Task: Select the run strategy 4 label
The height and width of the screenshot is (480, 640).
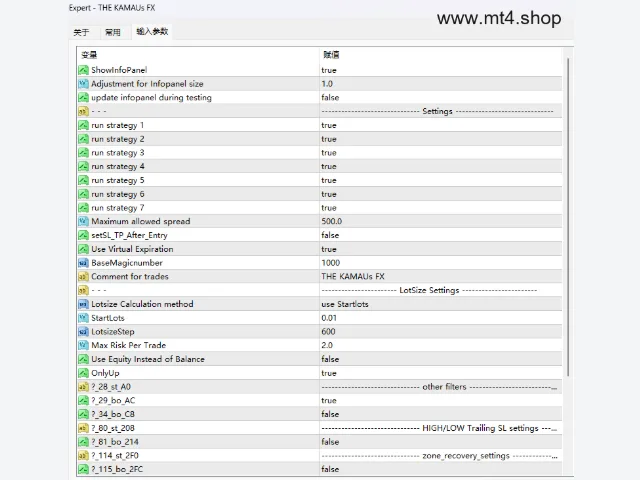Action: [118, 167]
